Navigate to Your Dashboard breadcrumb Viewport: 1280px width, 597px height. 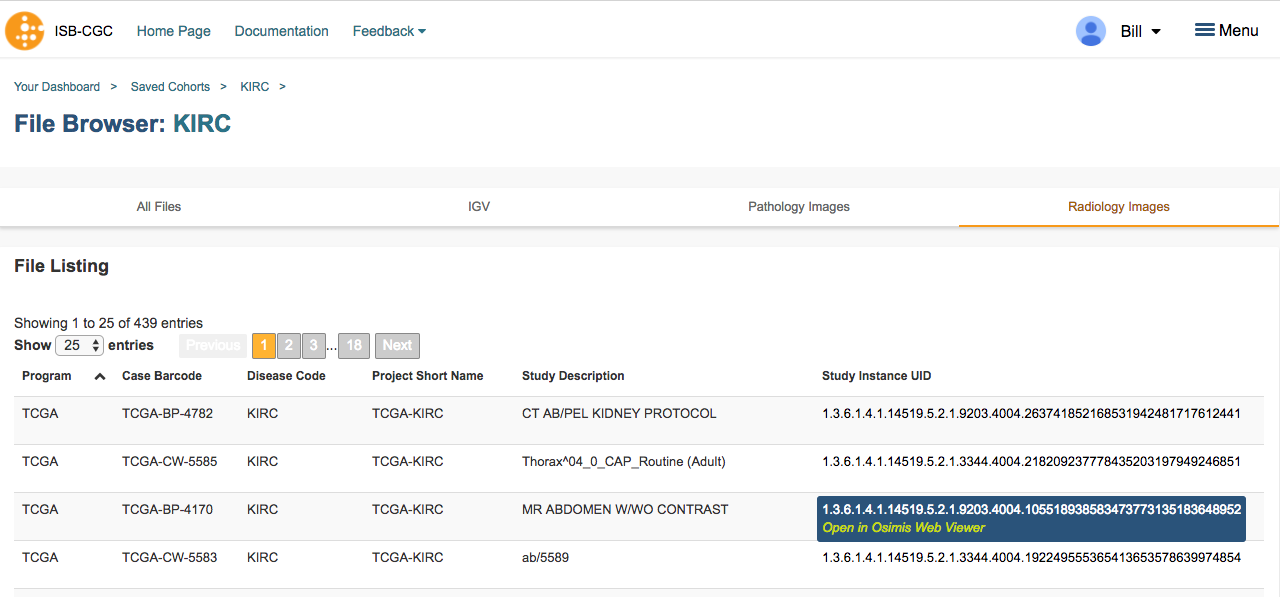pyautogui.click(x=57, y=87)
